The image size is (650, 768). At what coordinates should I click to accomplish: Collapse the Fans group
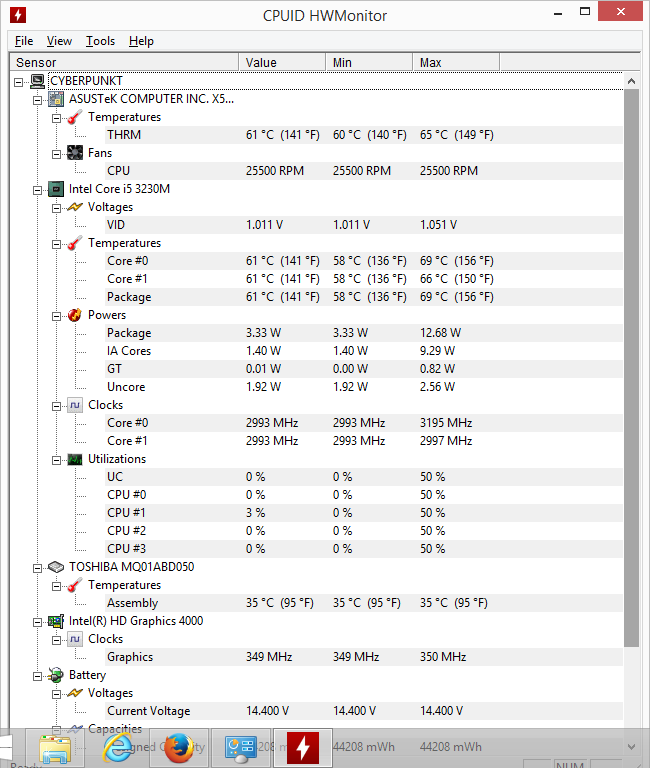[57, 154]
